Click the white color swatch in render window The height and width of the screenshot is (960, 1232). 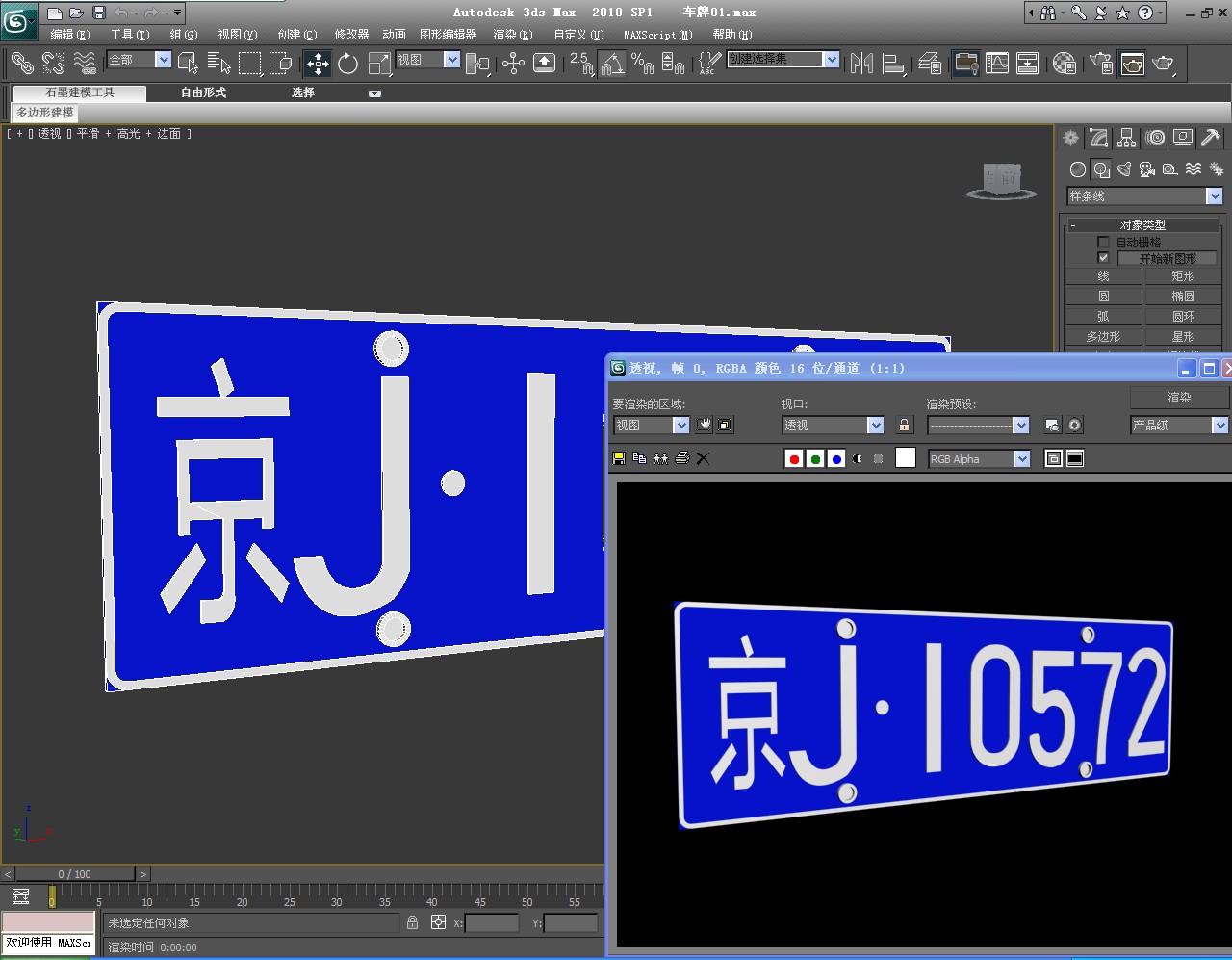905,458
